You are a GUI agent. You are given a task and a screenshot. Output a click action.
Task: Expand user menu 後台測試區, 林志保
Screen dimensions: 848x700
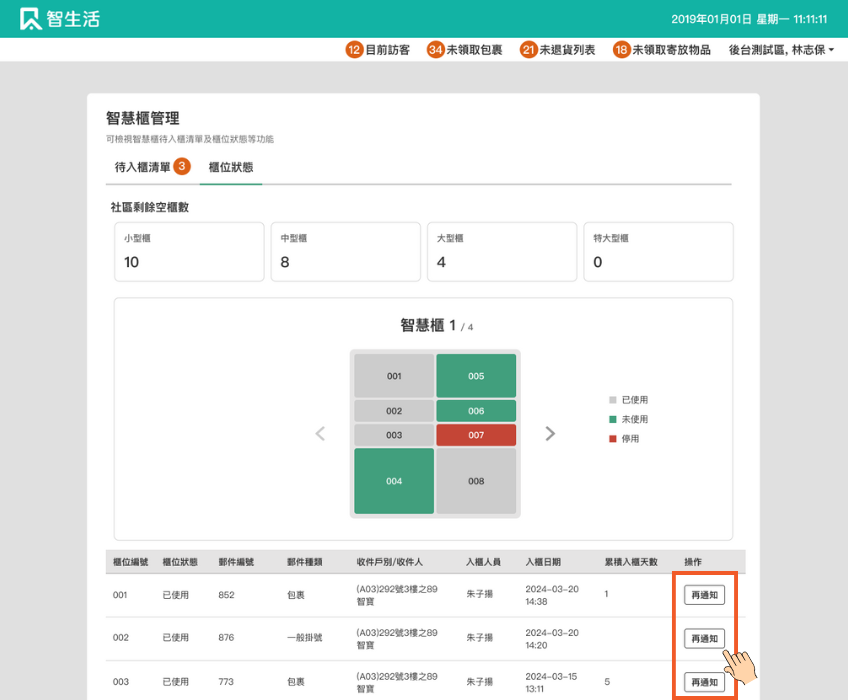pos(781,49)
